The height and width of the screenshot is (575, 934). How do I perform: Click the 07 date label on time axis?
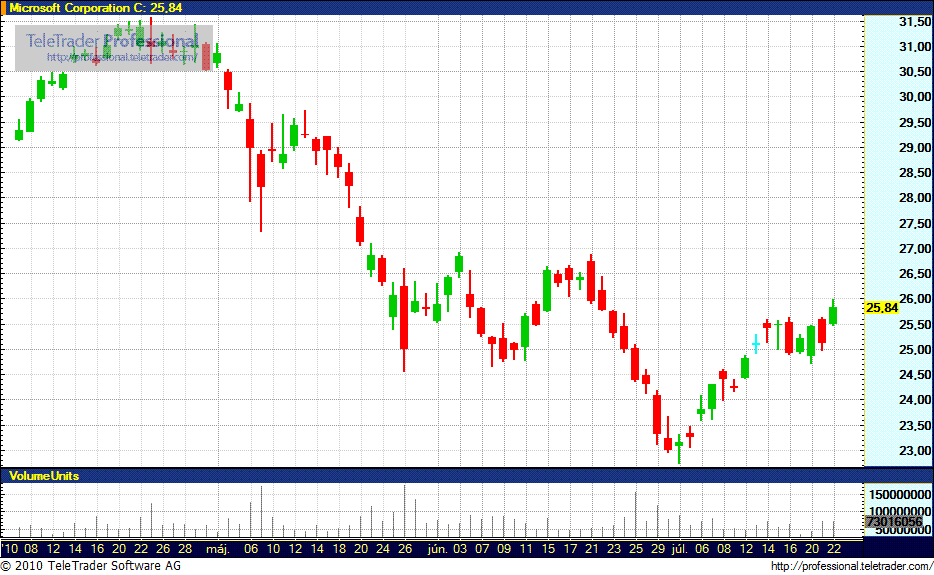[482, 549]
